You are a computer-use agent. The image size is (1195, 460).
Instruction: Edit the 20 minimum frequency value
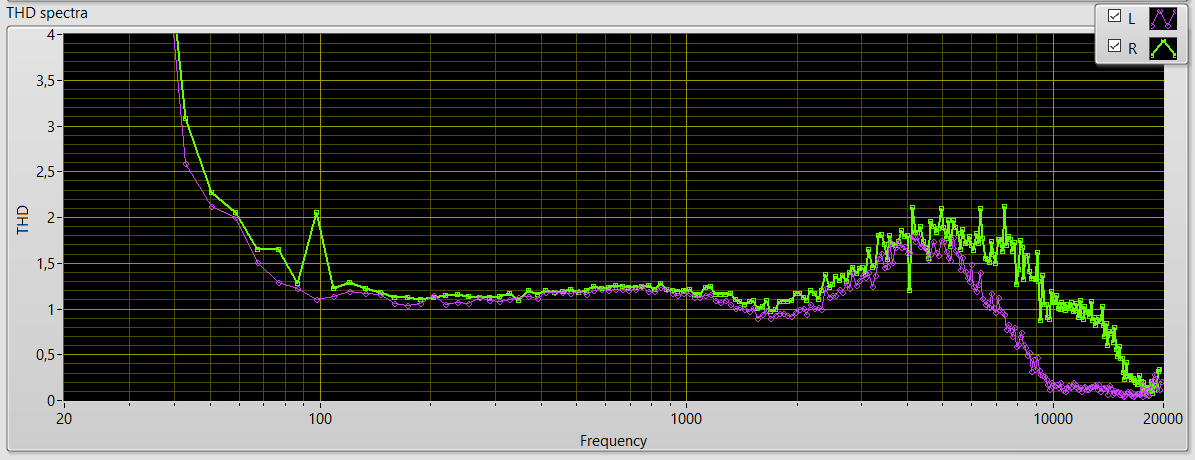click(64, 417)
